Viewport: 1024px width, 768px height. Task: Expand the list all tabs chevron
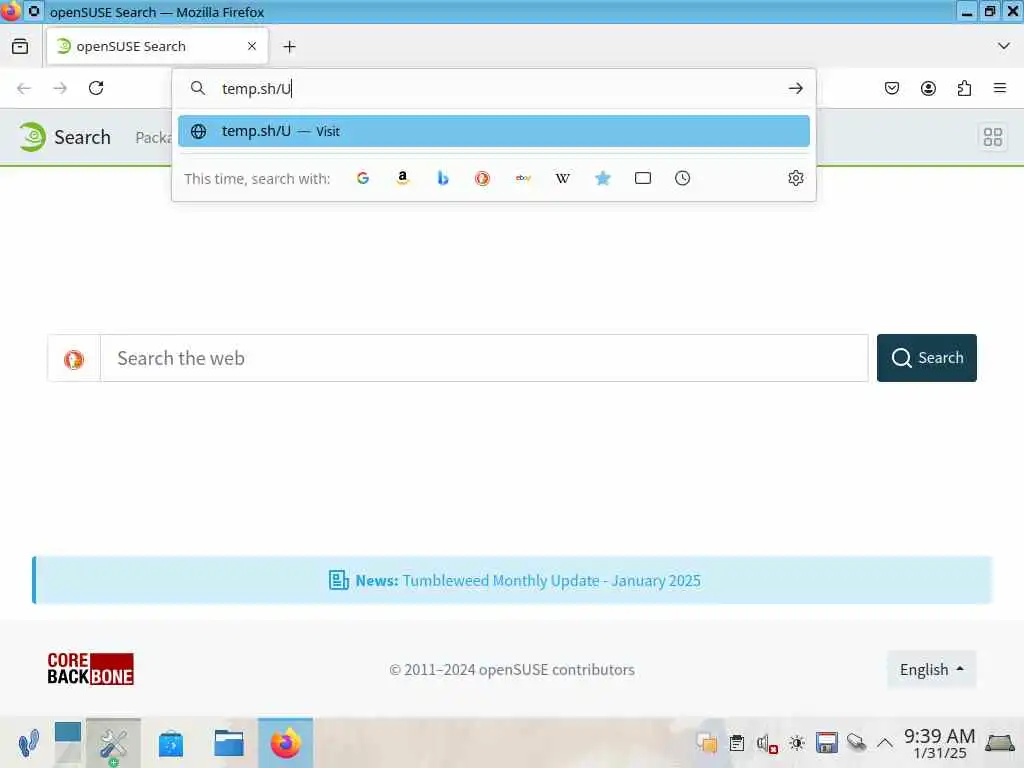coord(1004,46)
